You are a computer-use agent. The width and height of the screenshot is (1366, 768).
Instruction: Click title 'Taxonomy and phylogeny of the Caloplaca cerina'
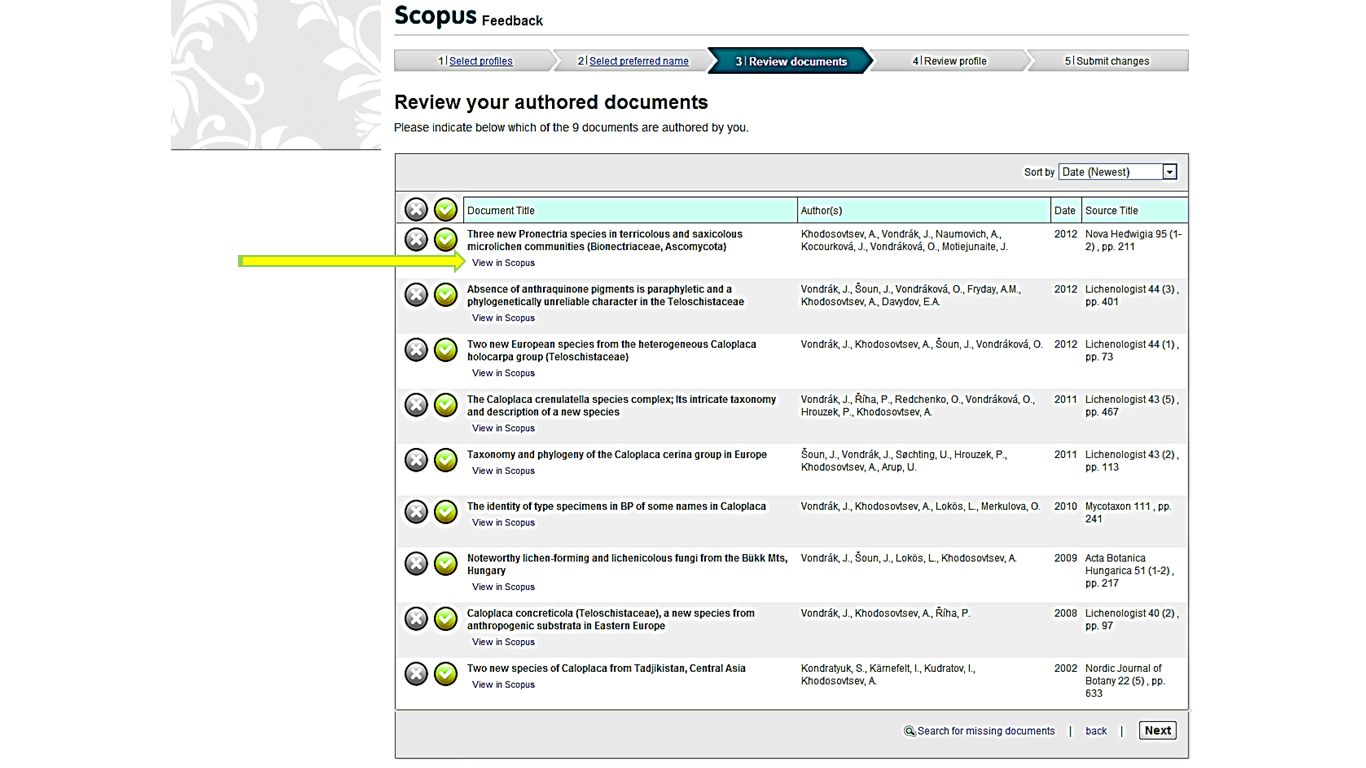click(617, 454)
